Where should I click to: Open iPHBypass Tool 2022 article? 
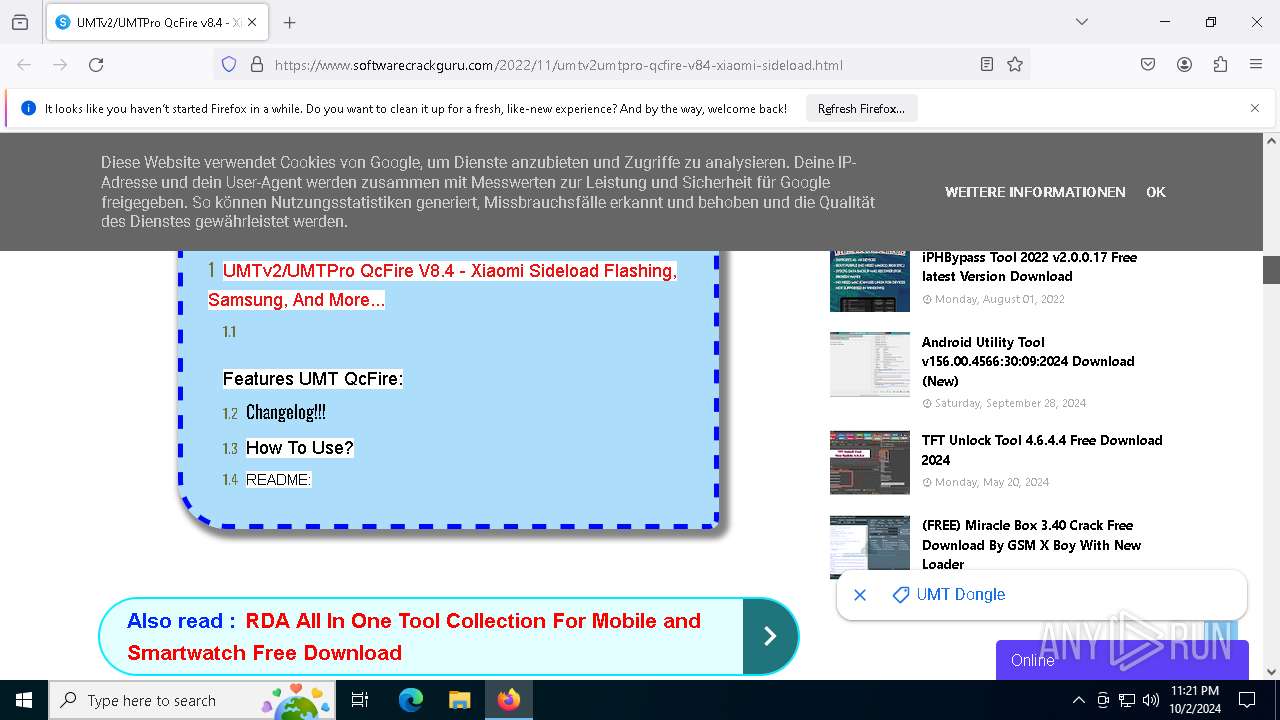tap(1029, 267)
